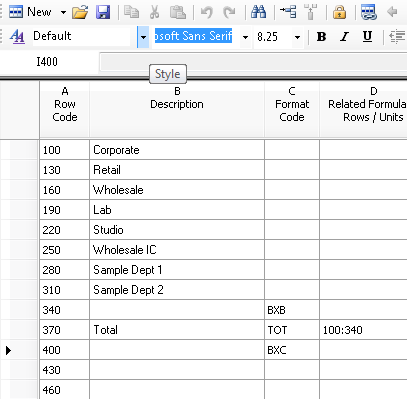The width and height of the screenshot is (407, 399).
Task: Click the Undo arrow icon
Action: click(x=207, y=12)
